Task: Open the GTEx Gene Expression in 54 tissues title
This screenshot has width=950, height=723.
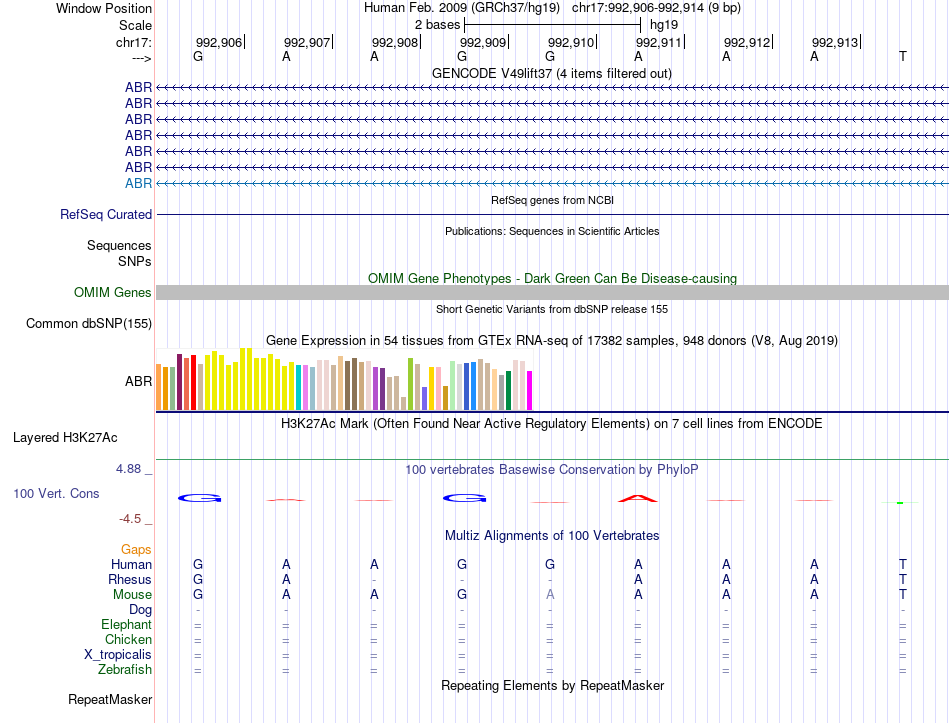Action: 551,341
